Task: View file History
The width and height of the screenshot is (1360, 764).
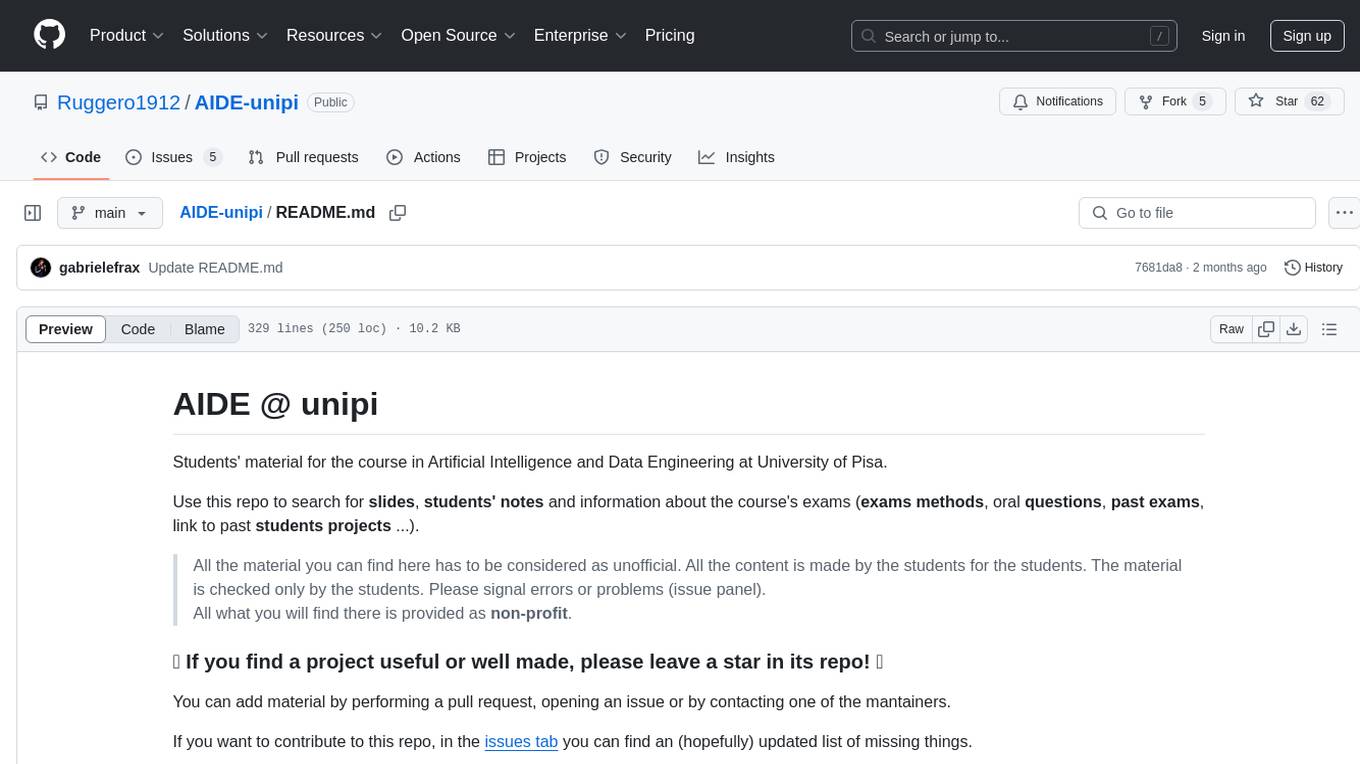Action: pos(1313,268)
